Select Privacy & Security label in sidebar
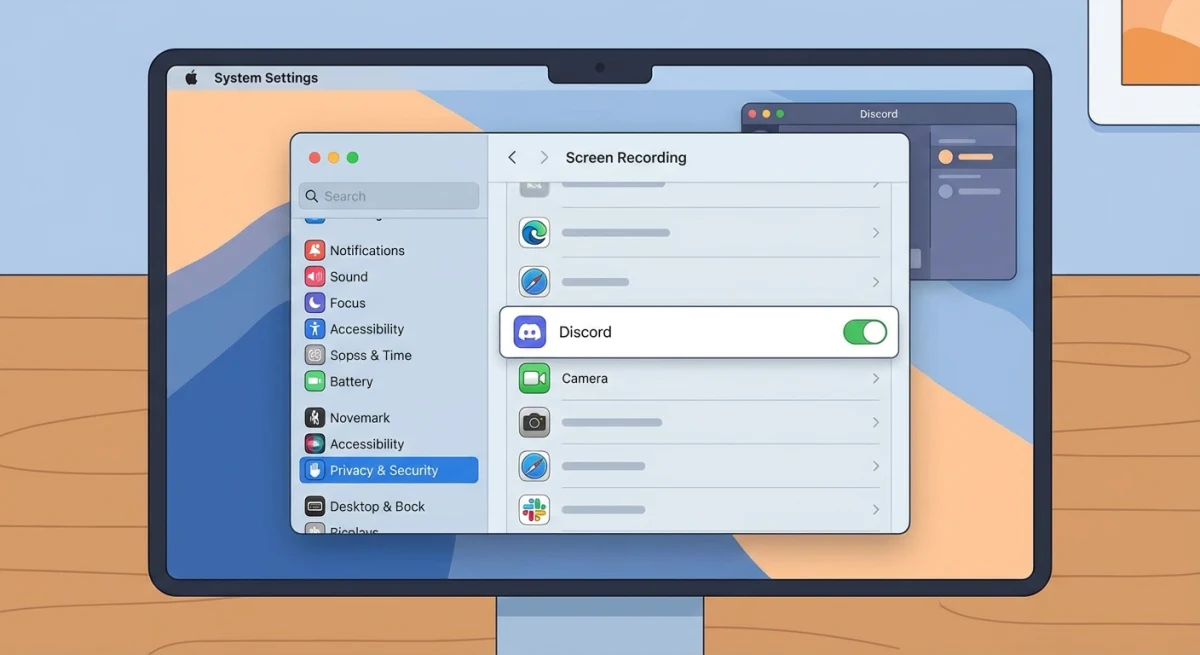 [x=384, y=470]
